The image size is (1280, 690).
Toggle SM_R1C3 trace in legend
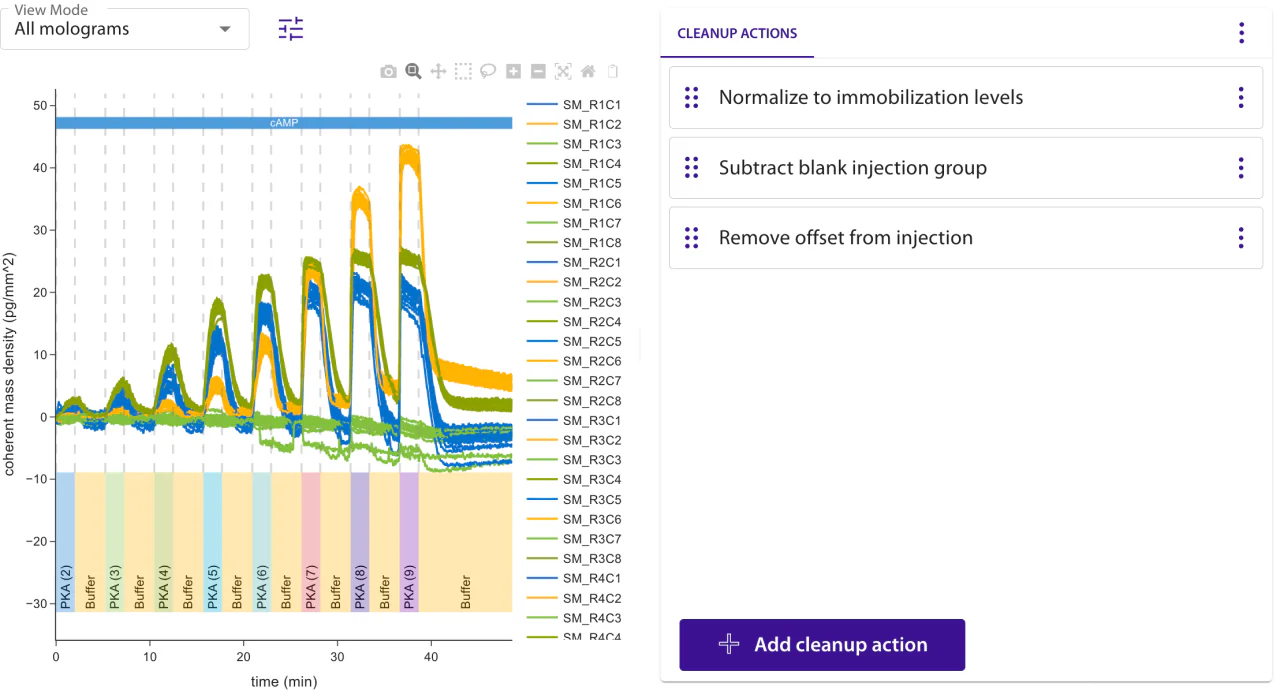[574, 144]
